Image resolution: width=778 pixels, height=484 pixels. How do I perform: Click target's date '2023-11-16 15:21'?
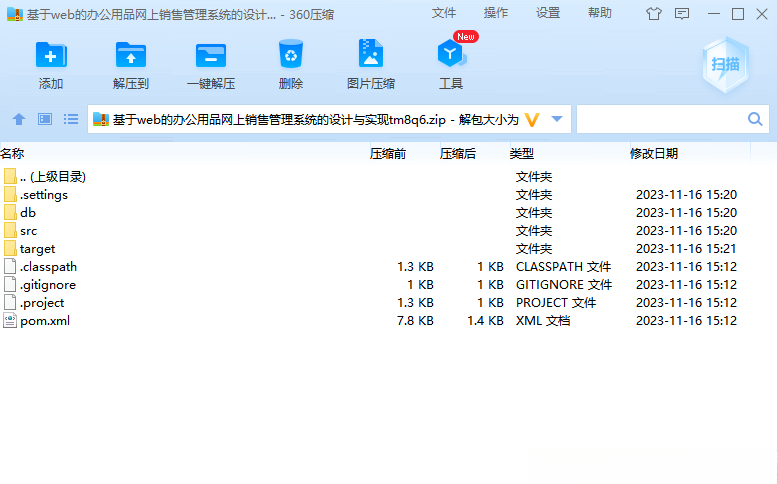tap(686, 249)
